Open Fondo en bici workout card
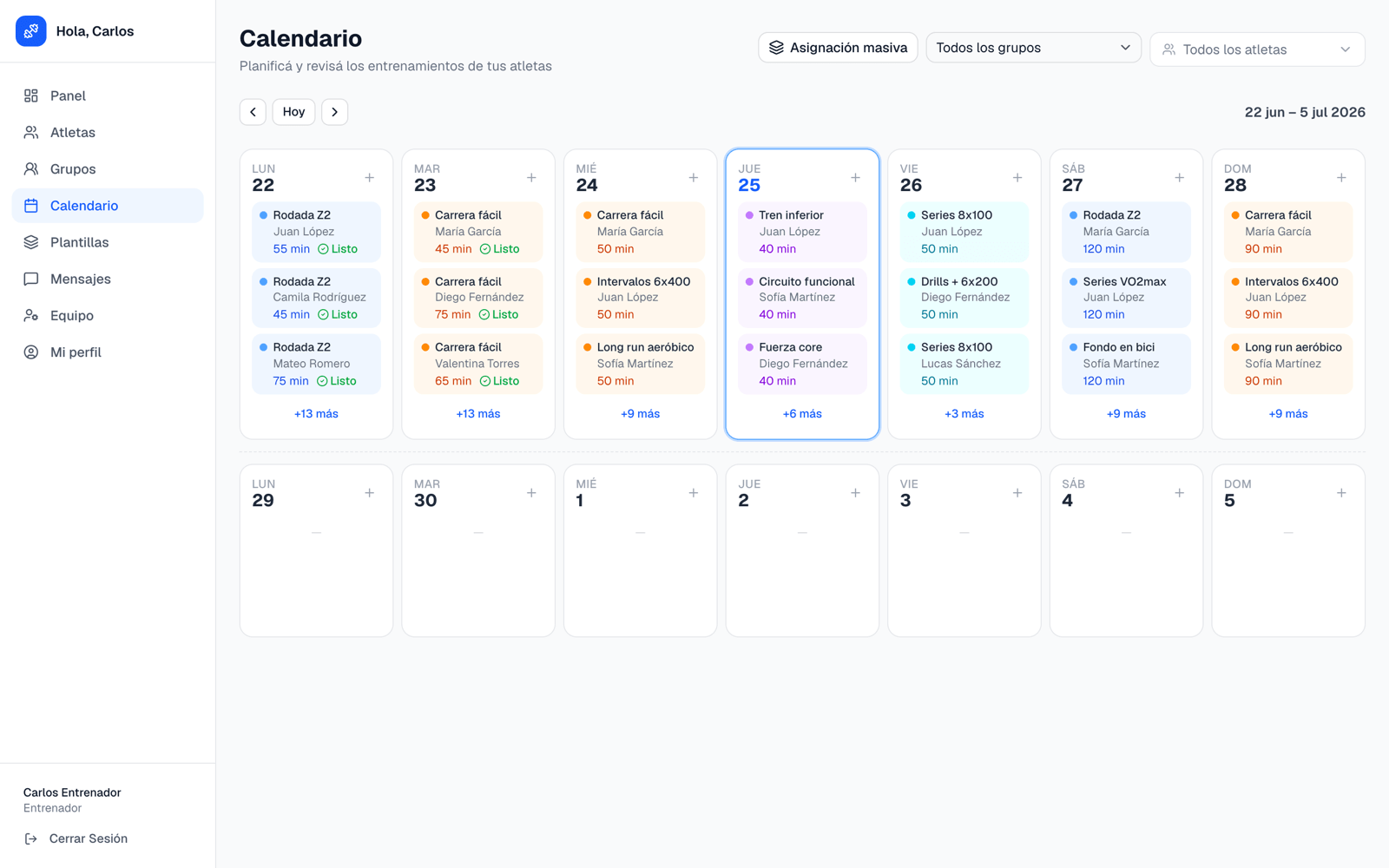 coord(1126,364)
